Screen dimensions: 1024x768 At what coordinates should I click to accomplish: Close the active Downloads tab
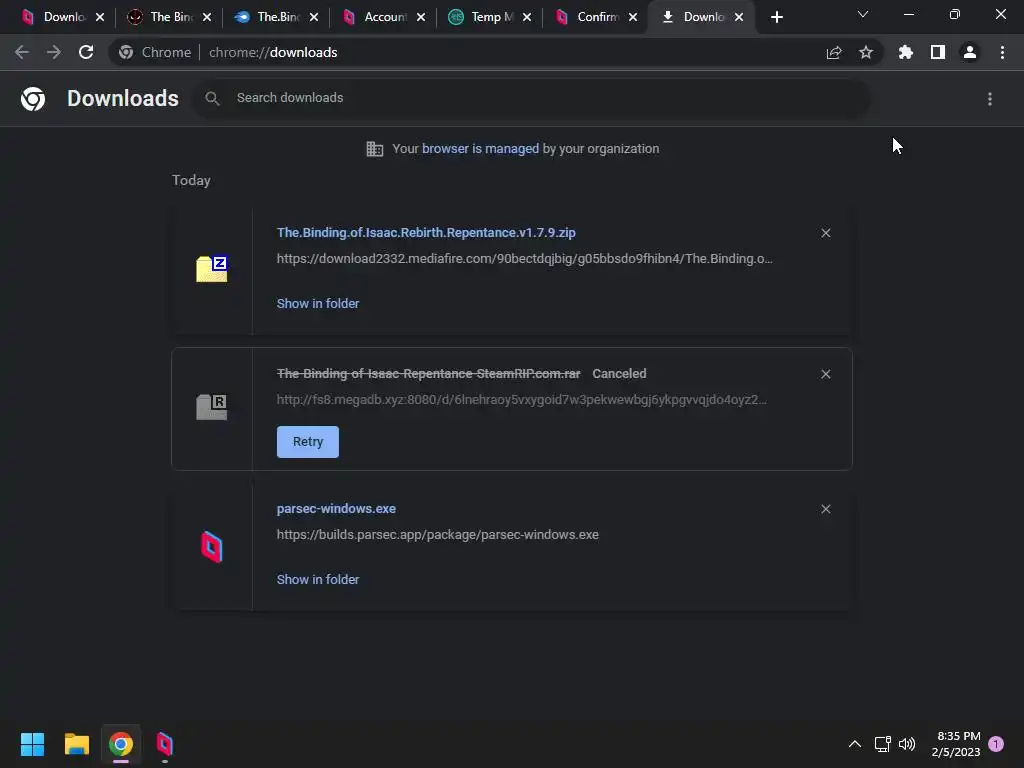coord(739,17)
